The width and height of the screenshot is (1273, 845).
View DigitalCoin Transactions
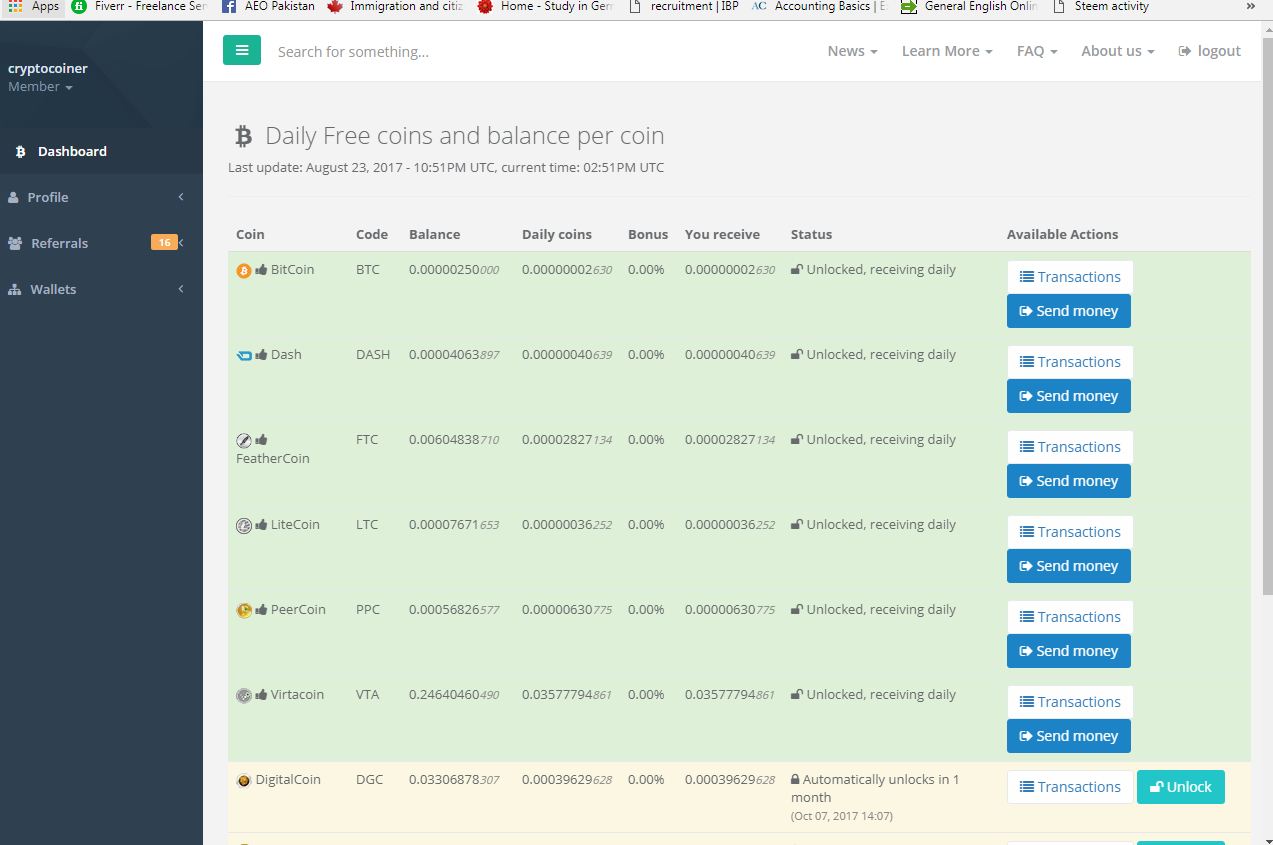click(1070, 787)
